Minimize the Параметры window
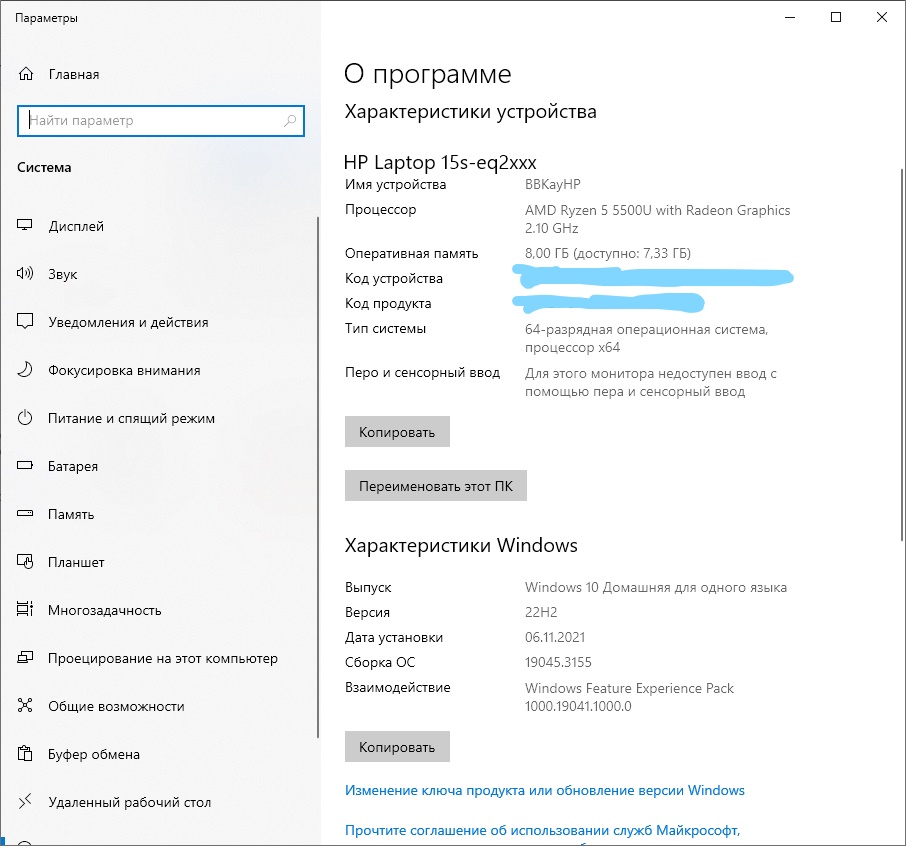This screenshot has height=846, width=906. [x=790, y=17]
